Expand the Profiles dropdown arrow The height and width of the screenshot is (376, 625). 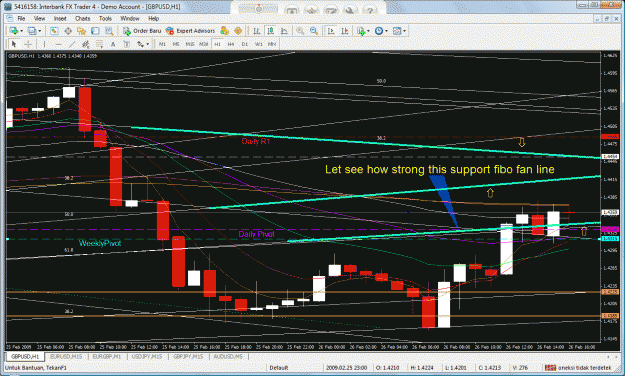tap(39, 31)
